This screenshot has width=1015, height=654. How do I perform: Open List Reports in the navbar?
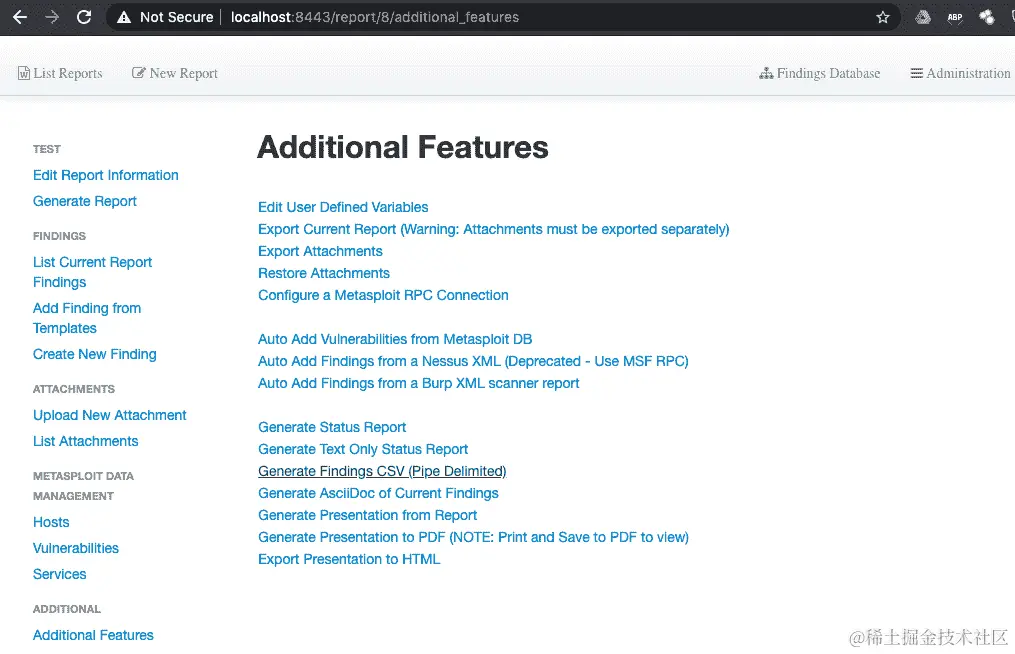click(60, 73)
